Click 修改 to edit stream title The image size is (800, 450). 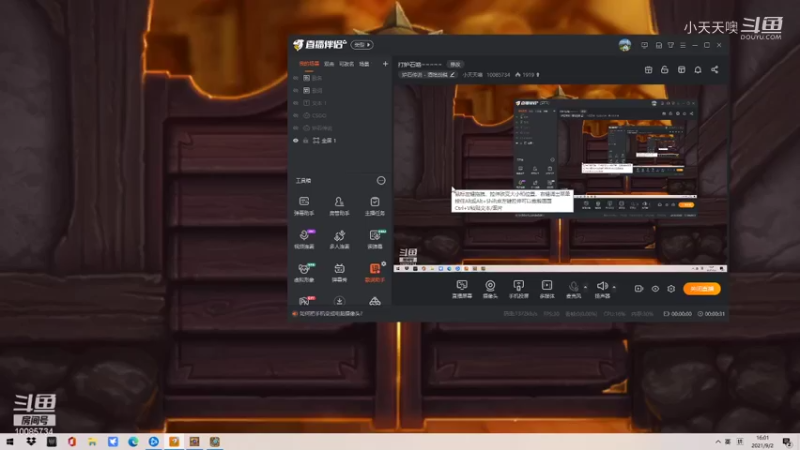point(455,64)
